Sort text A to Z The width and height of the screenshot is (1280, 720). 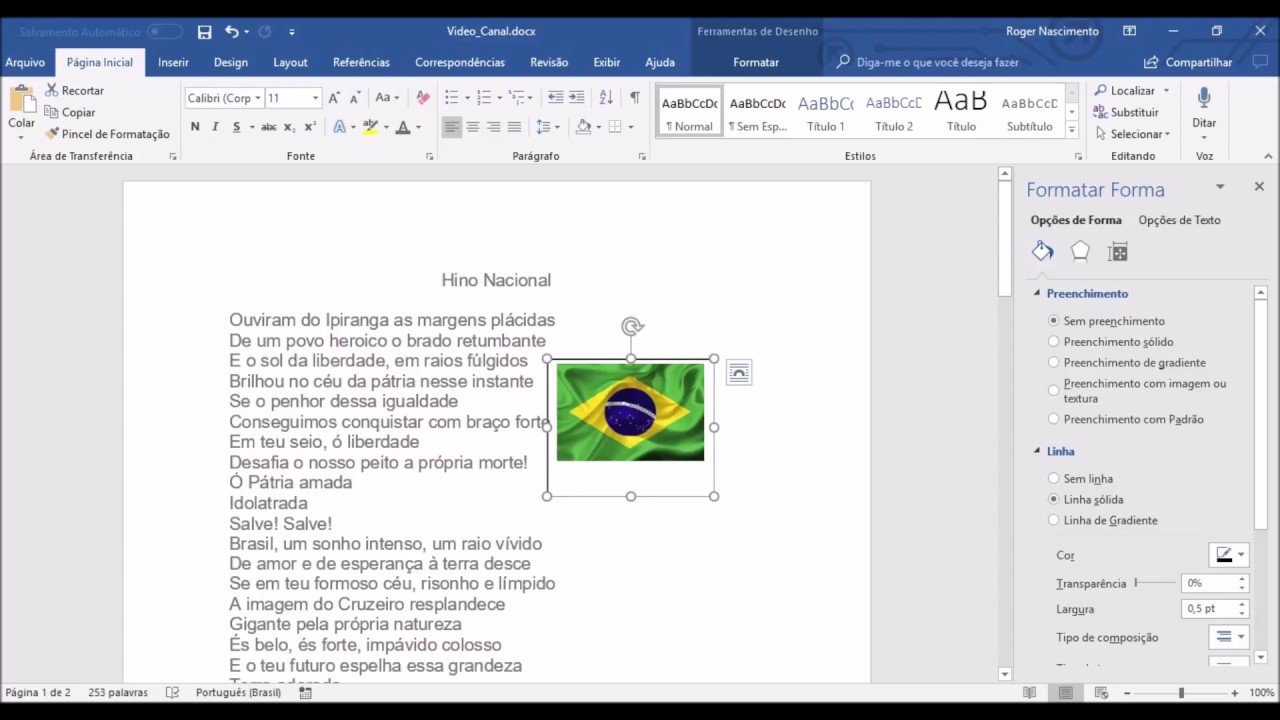(x=606, y=98)
